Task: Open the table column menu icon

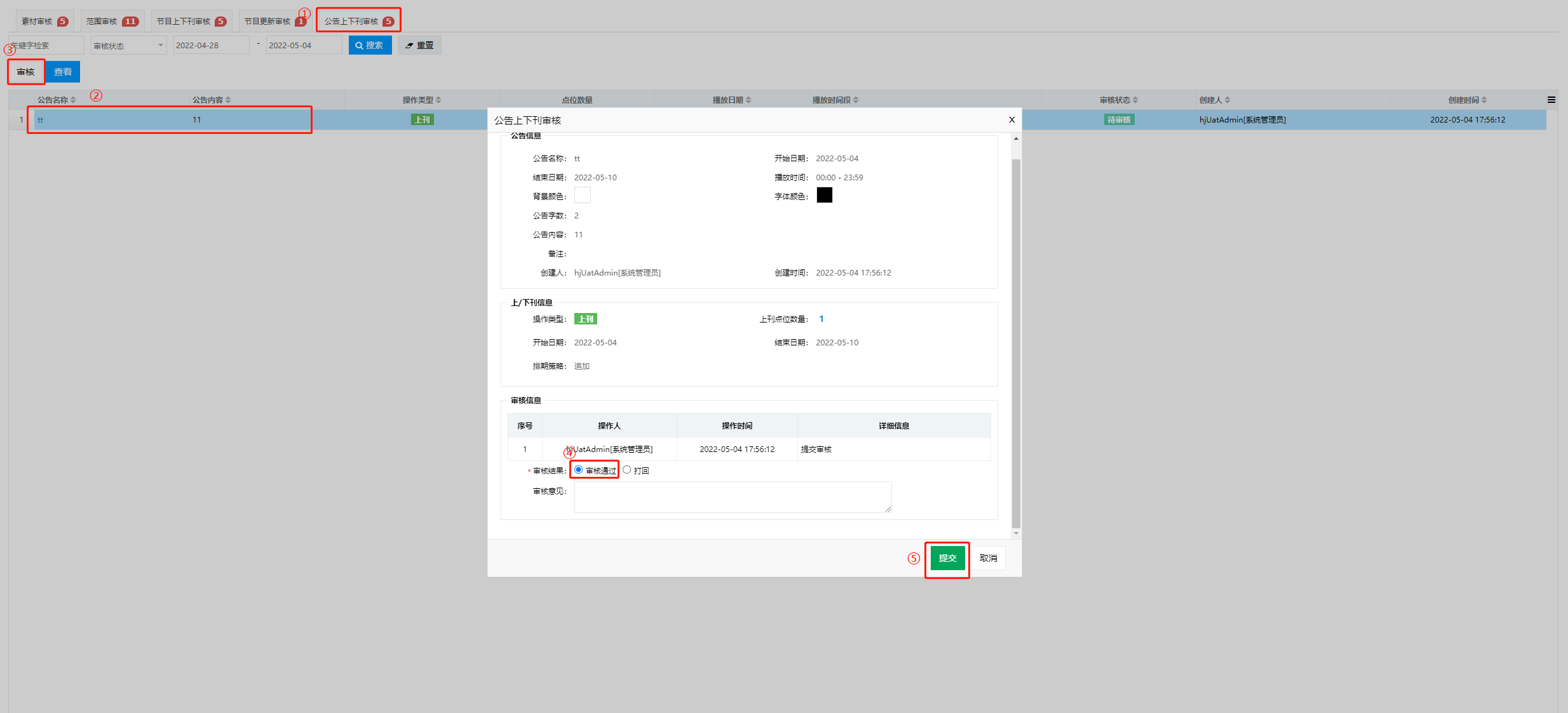Action: 1551,100
